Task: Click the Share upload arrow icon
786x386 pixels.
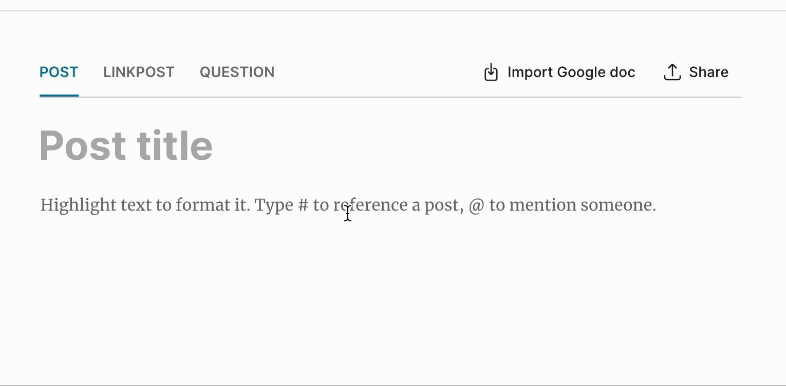Action: point(672,72)
